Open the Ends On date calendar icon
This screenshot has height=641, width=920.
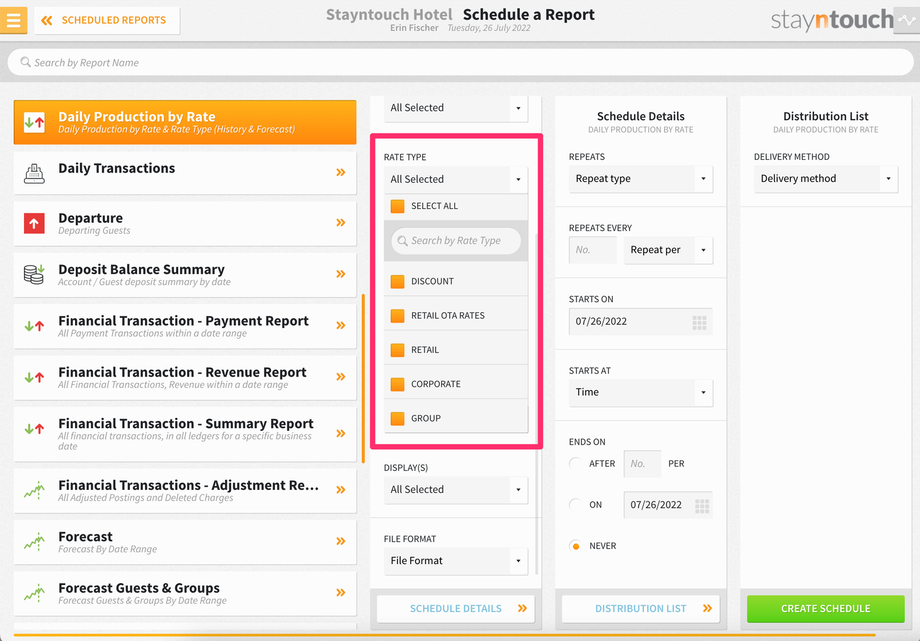pyautogui.click(x=702, y=506)
